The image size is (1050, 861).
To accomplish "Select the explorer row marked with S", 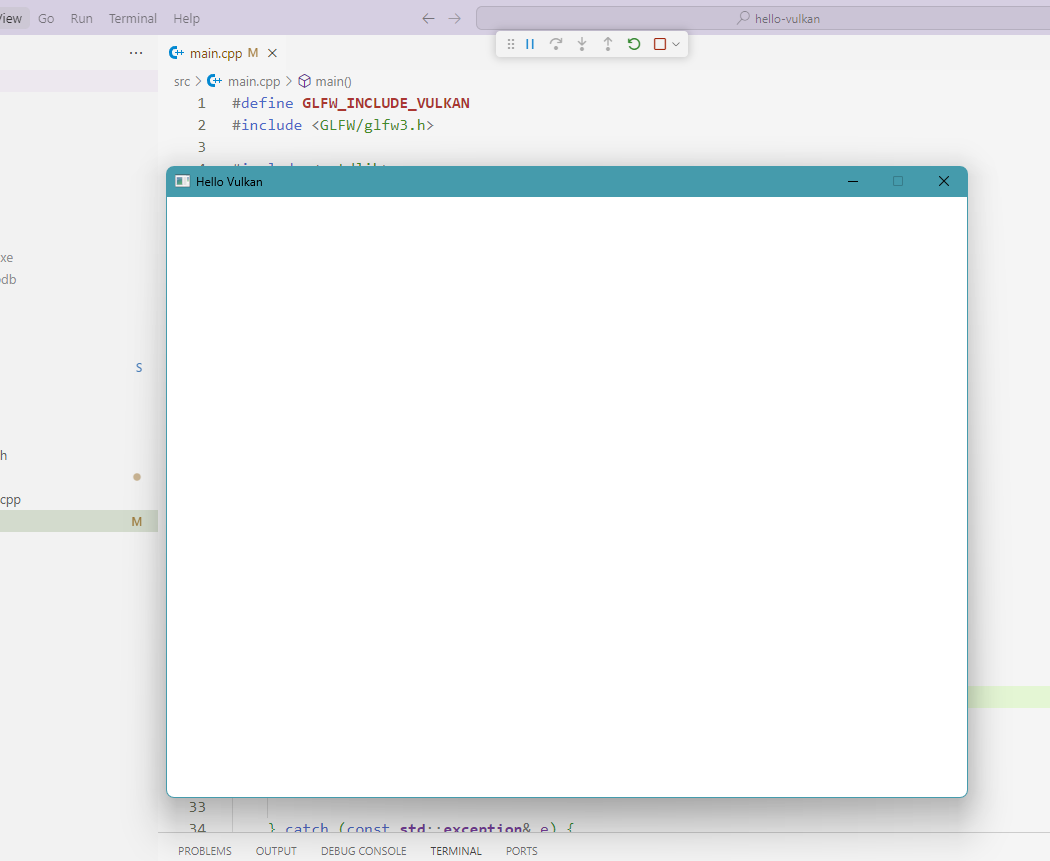I will click(x=79, y=368).
